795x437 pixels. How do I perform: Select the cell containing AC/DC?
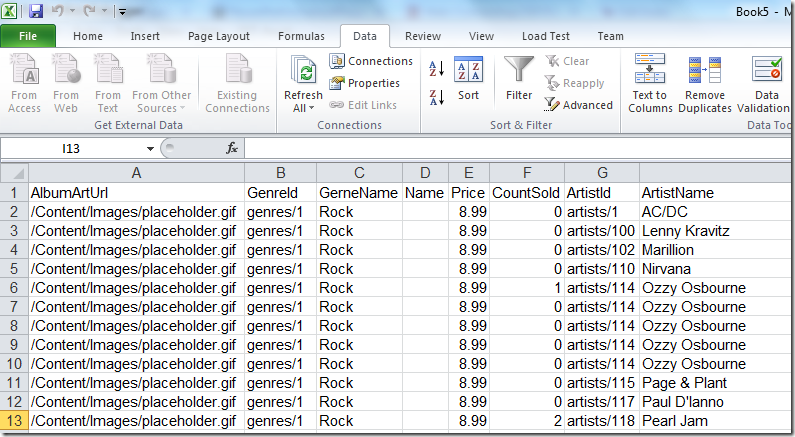[x=715, y=212]
